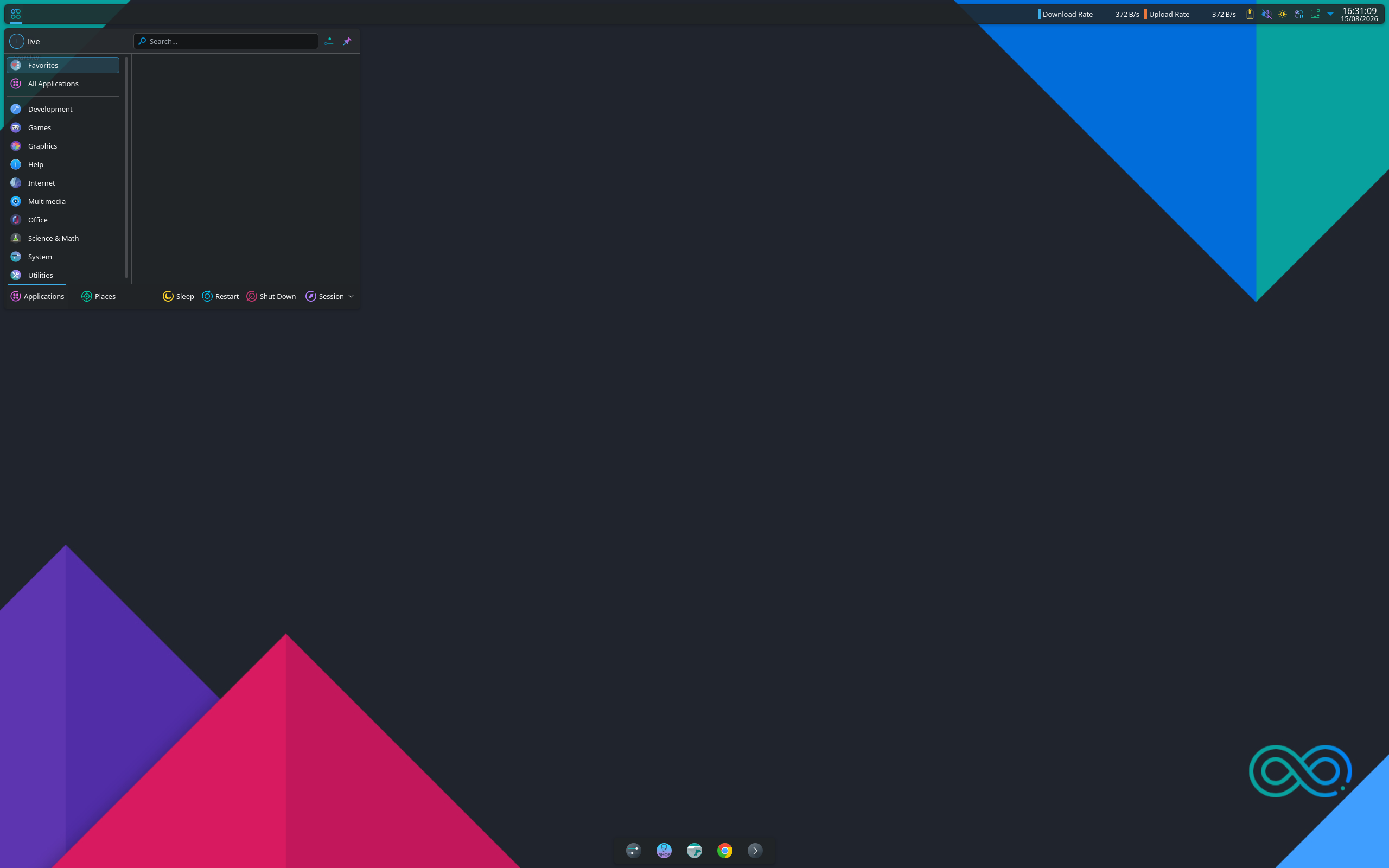Click the Sleep button
The width and height of the screenshot is (1389, 868).
point(179,296)
